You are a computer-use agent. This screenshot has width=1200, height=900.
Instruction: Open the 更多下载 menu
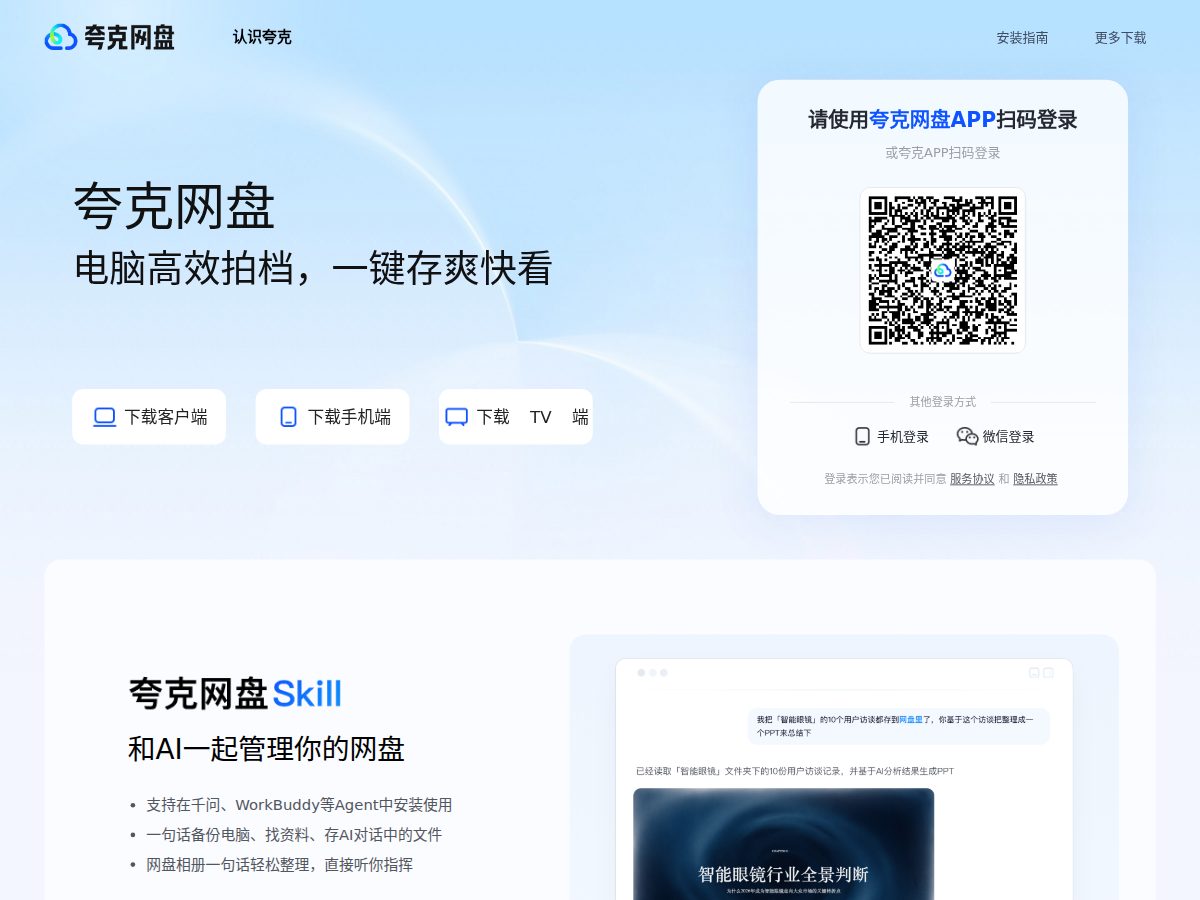click(x=1120, y=38)
